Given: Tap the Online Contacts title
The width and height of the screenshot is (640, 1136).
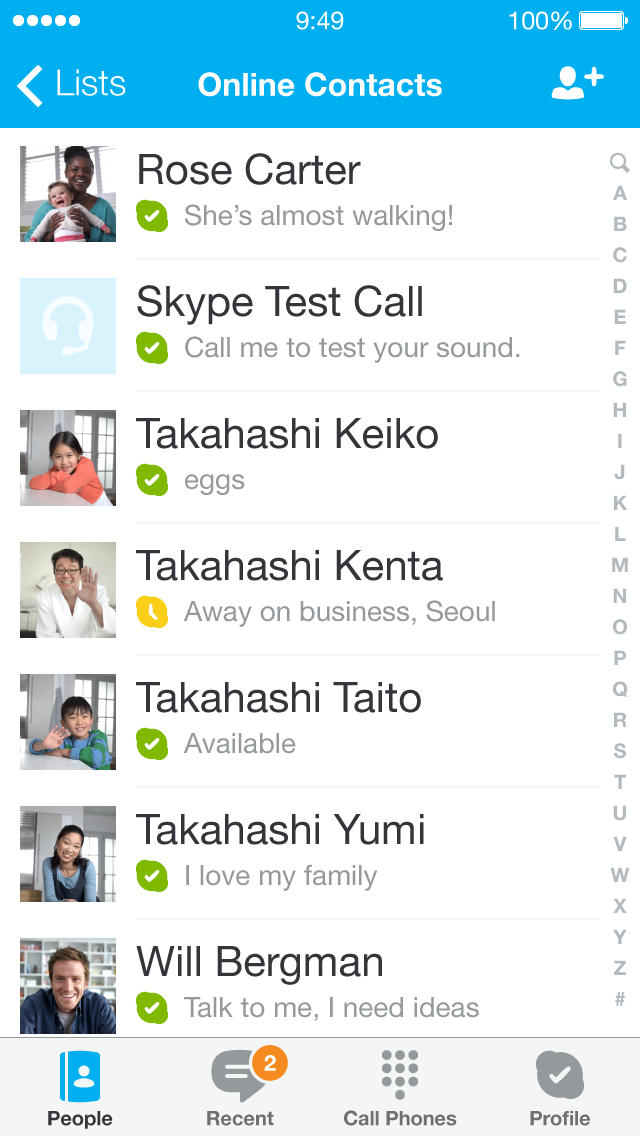Looking at the screenshot, I should [320, 85].
